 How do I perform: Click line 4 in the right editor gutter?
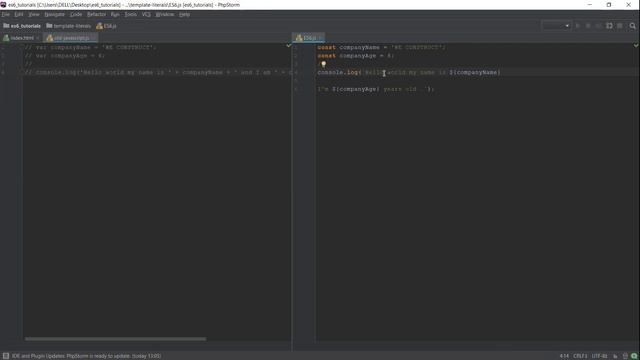pyautogui.click(x=296, y=73)
